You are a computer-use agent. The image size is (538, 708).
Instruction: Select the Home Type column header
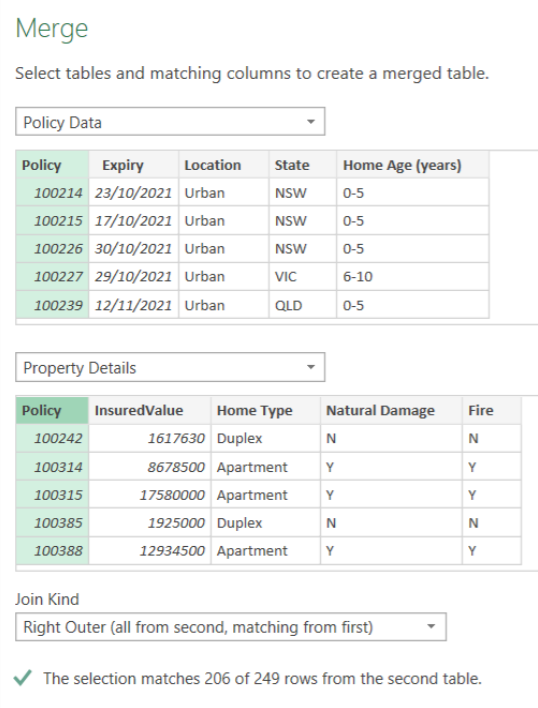point(266,410)
